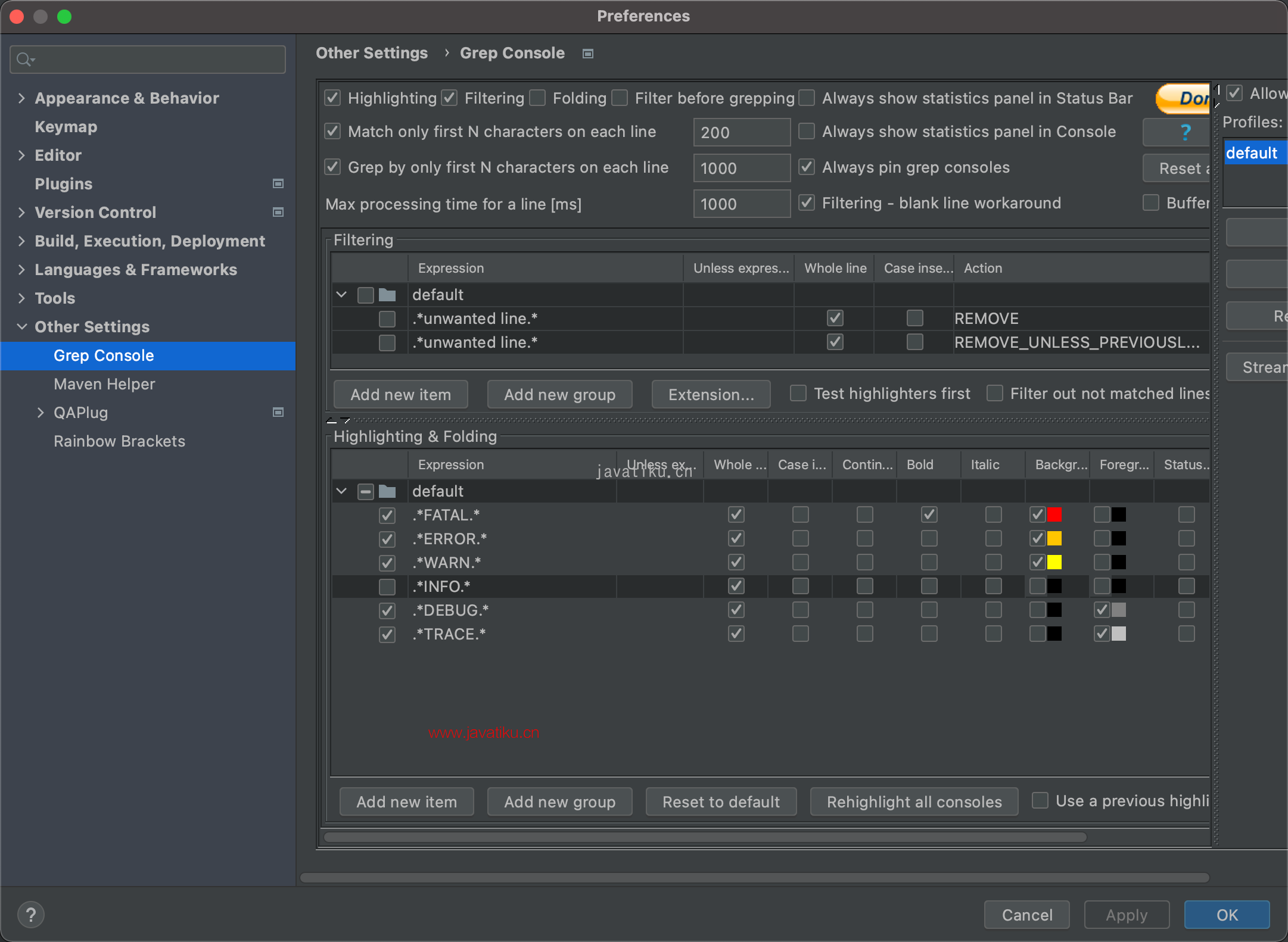Screen dimensions: 1288x942
Task: Click the red background swatch for .*FATAL.*
Action: click(1054, 514)
